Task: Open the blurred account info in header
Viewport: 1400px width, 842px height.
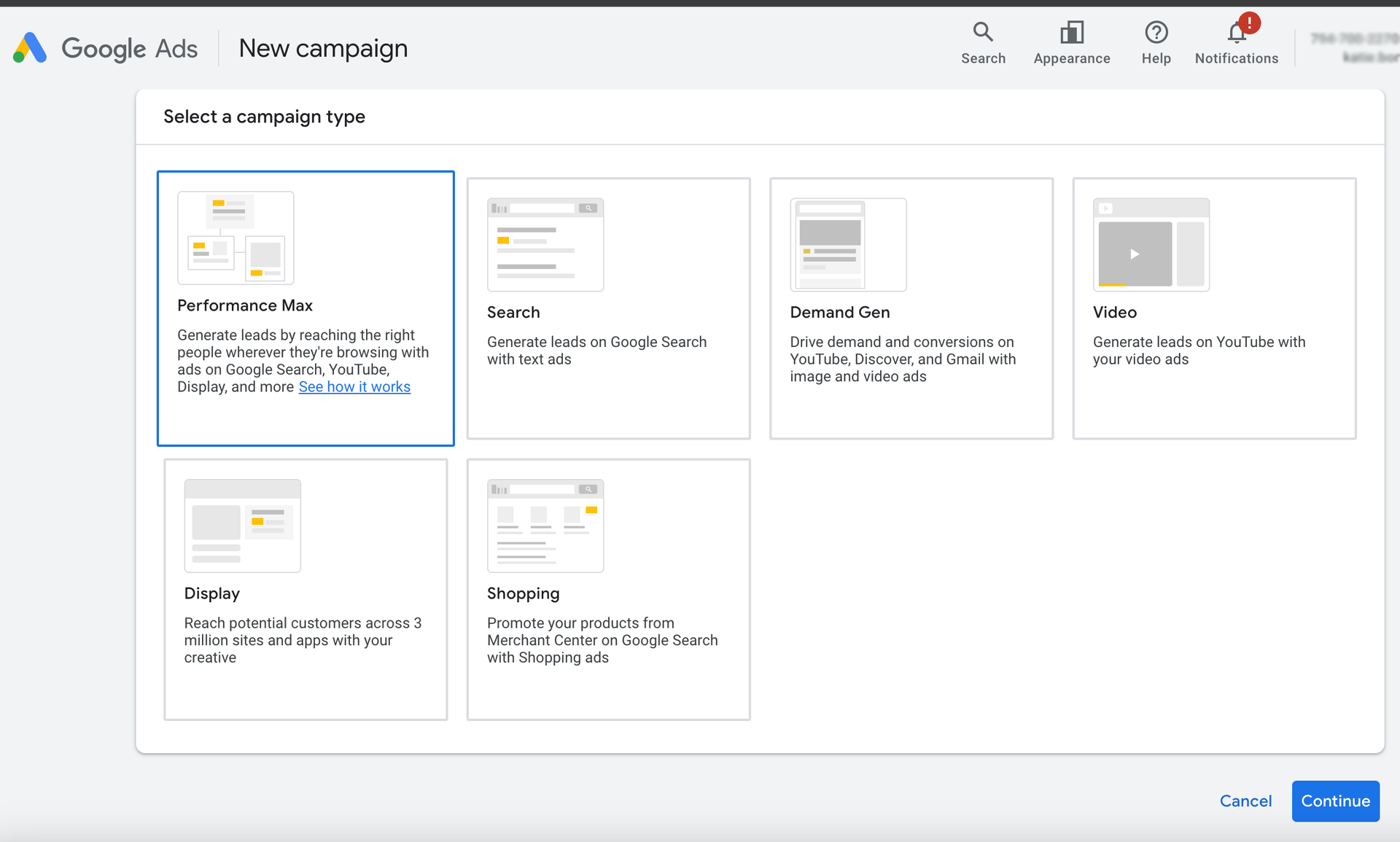Action: pos(1354,47)
